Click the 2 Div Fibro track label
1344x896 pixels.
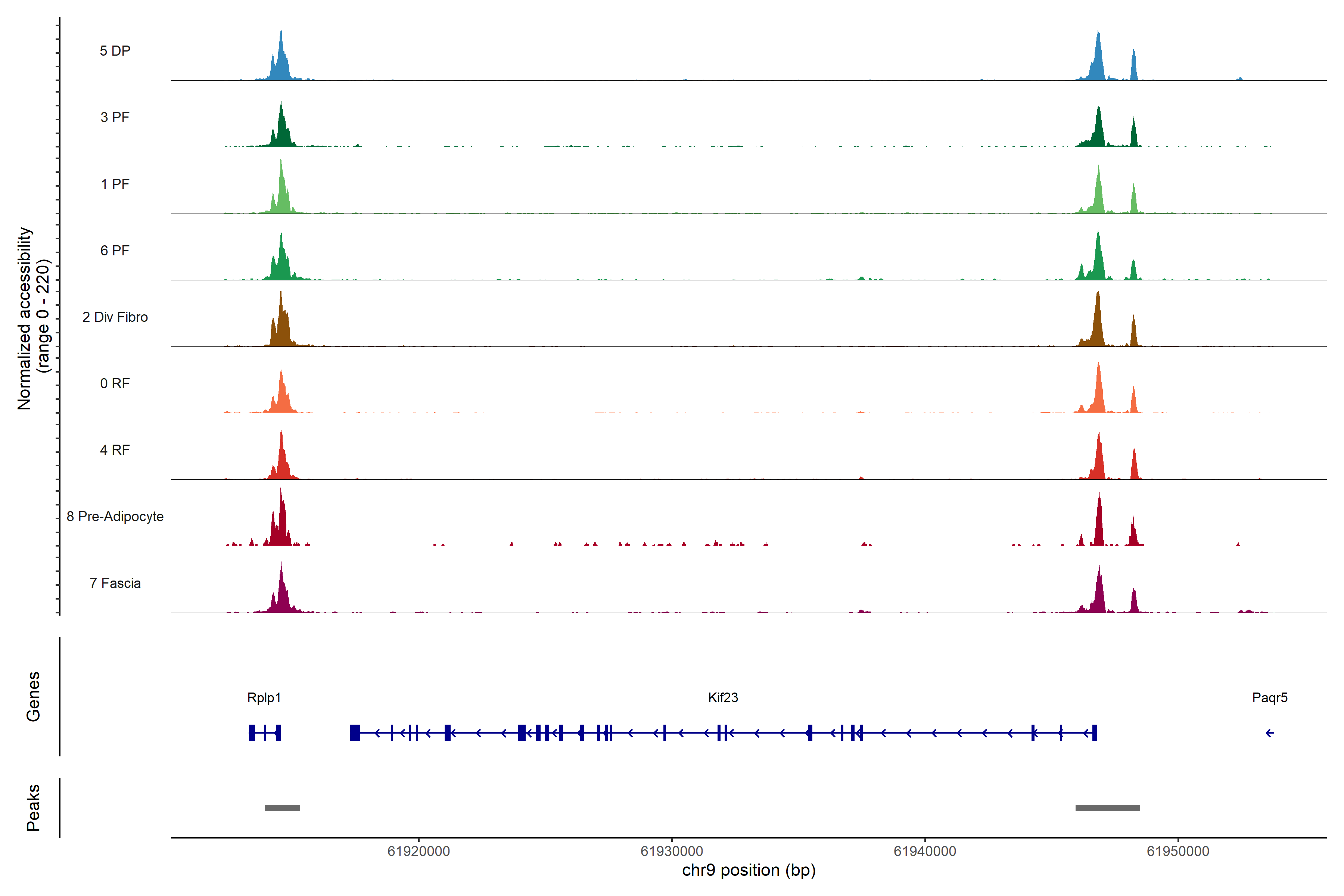coord(115,317)
